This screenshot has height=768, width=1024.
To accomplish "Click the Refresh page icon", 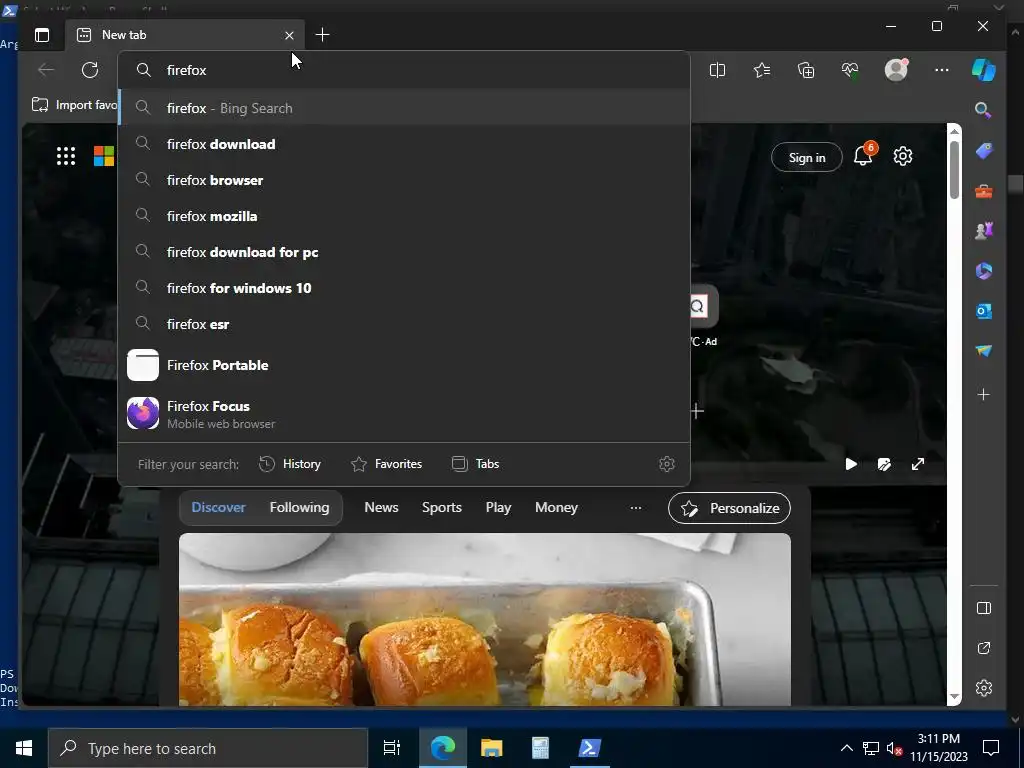I will (x=90, y=70).
